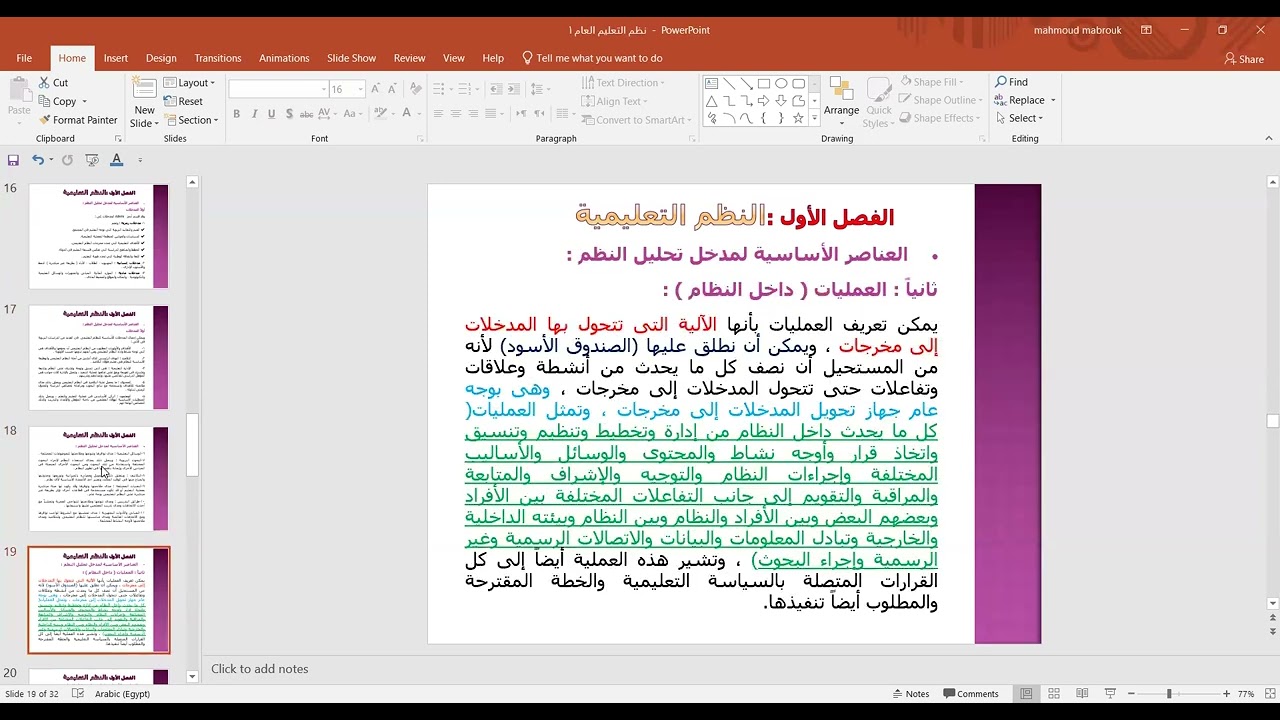This screenshot has height=720, width=1280.
Task: Select the line arrow shape
Action: pyautogui.click(x=746, y=84)
